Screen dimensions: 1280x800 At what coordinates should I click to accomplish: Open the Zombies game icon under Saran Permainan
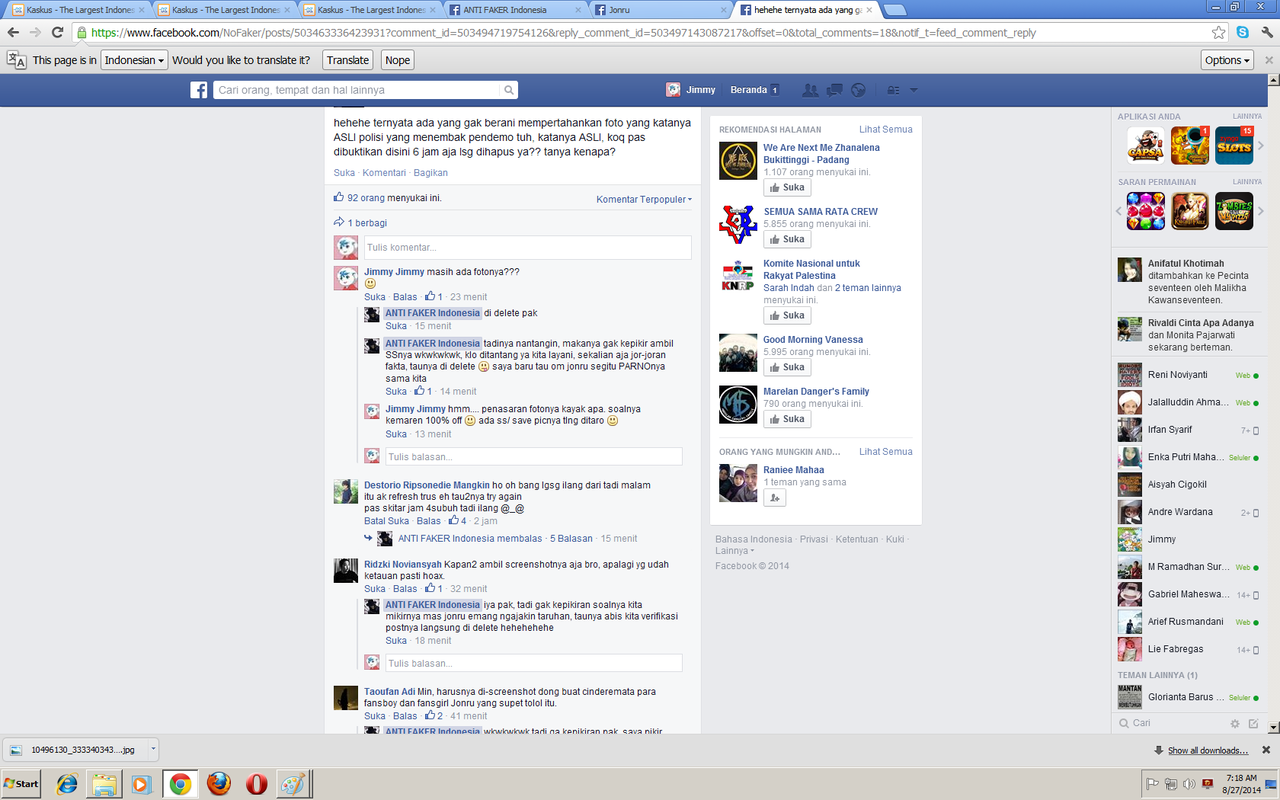click(x=1235, y=210)
